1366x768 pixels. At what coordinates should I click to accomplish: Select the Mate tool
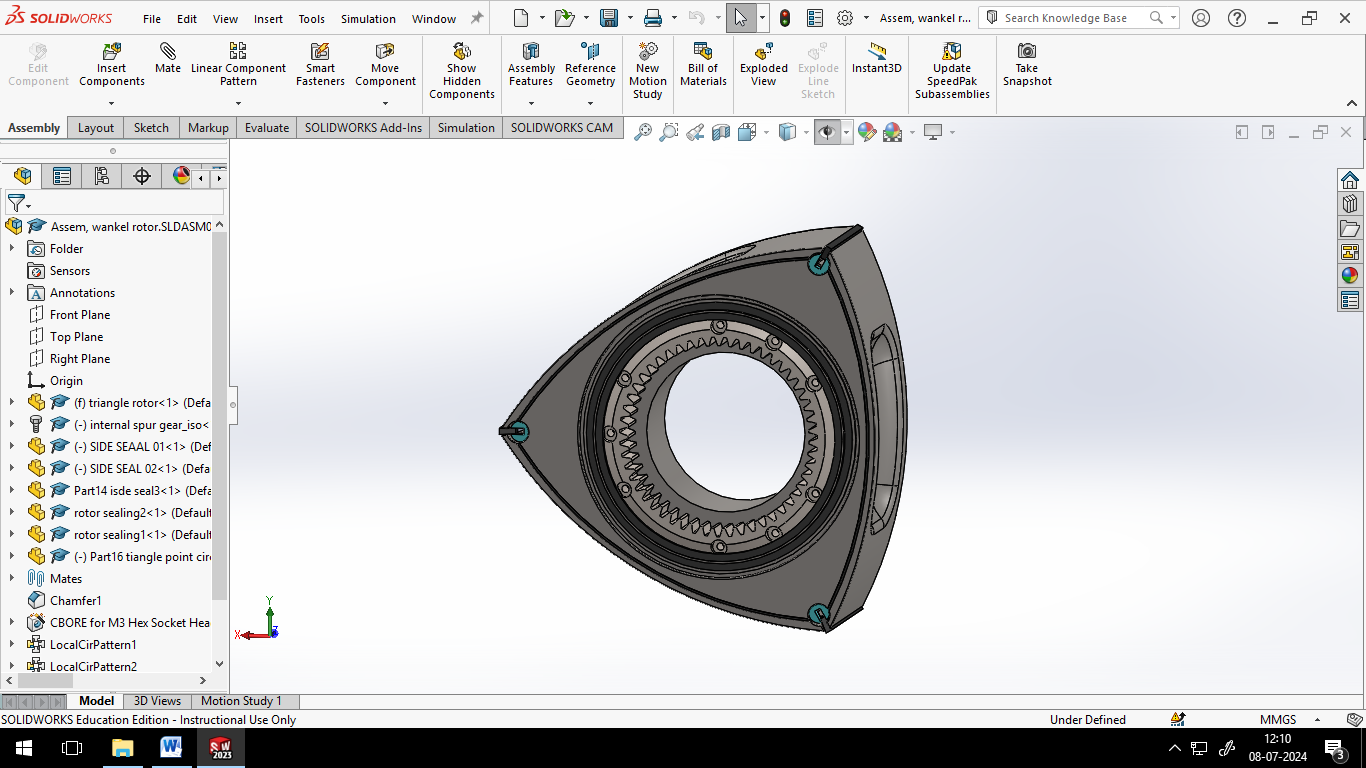point(168,58)
